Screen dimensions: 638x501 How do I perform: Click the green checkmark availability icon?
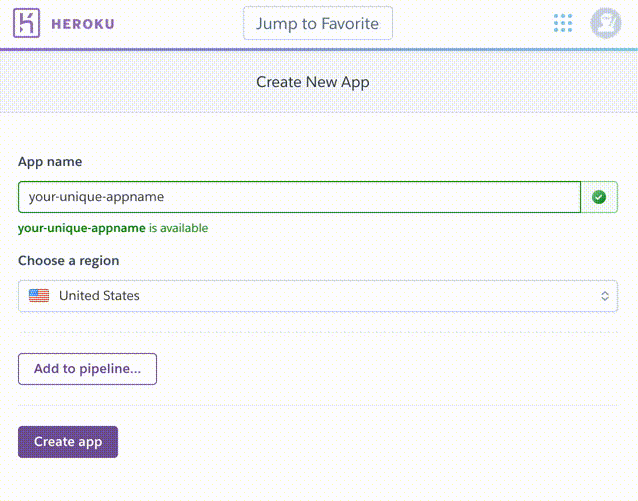(x=599, y=197)
